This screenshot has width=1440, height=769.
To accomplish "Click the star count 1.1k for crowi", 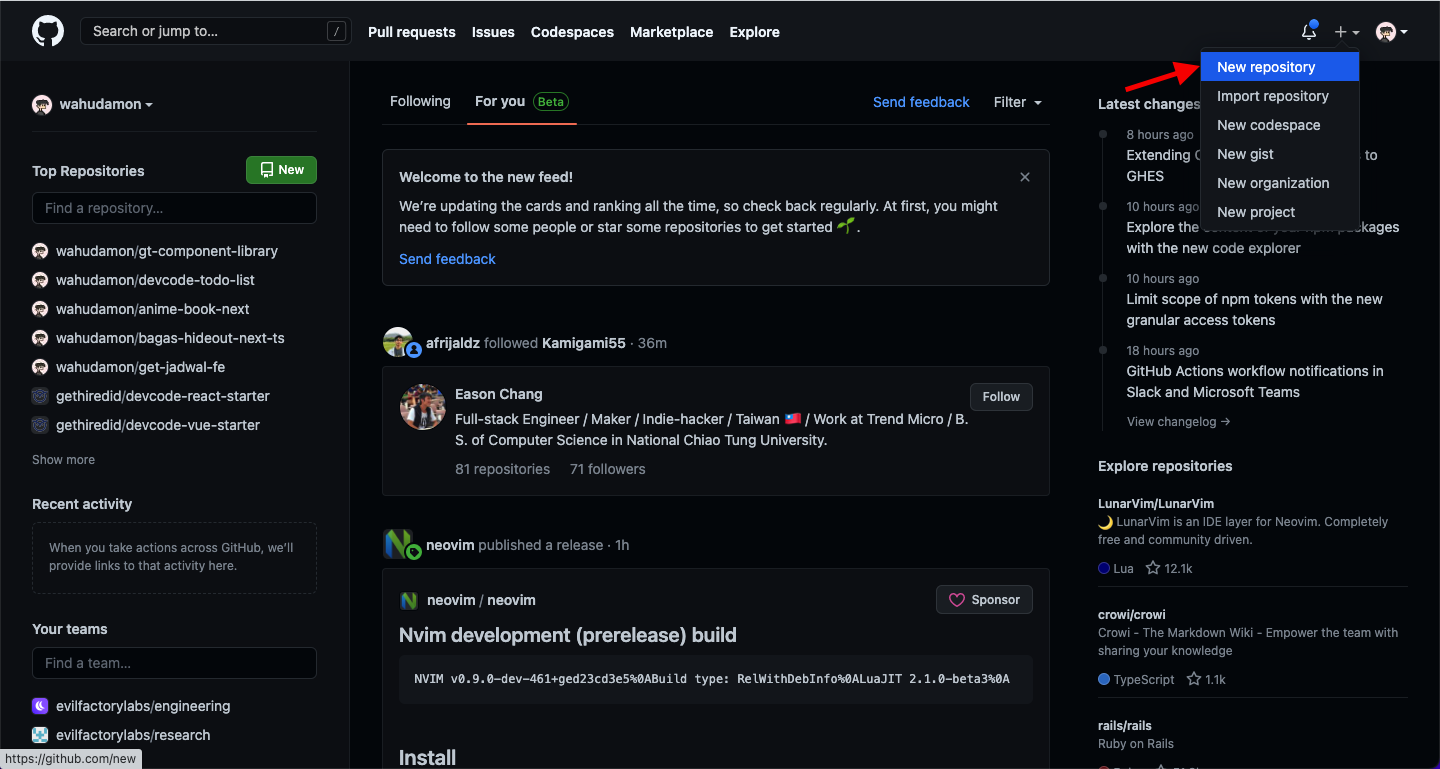I will pos(1206,679).
